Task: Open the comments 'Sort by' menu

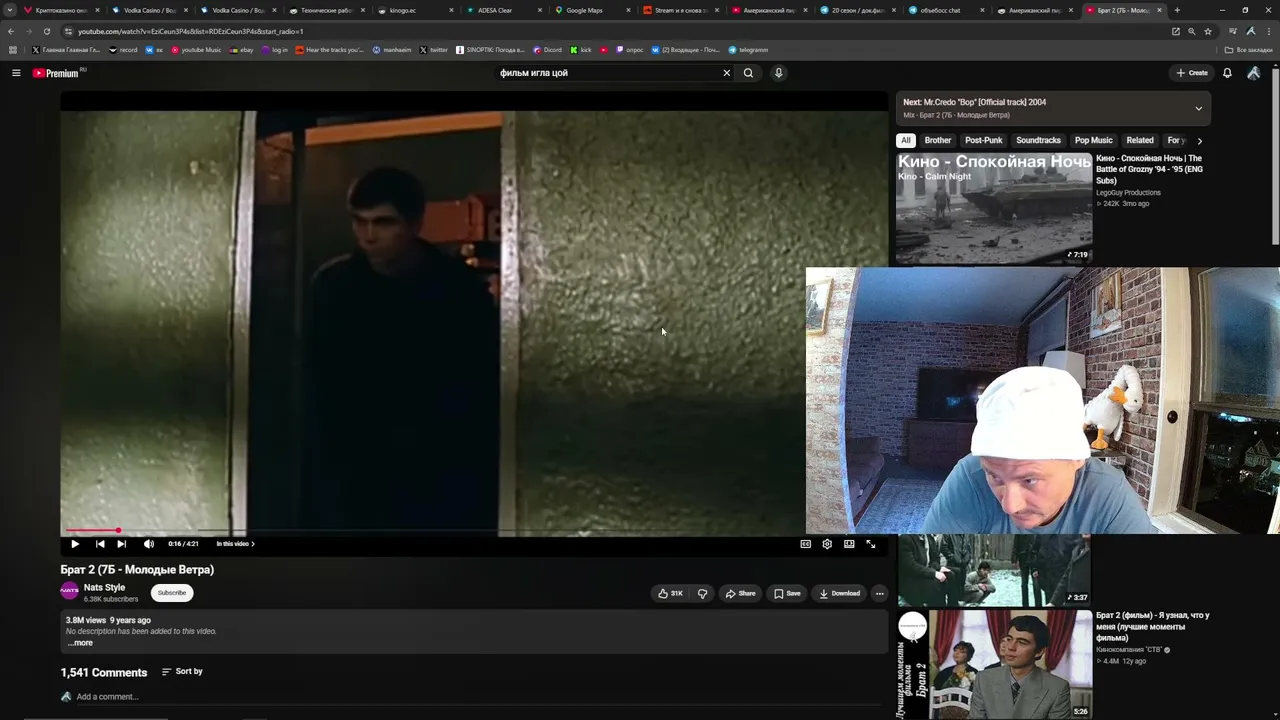Action: (182, 672)
